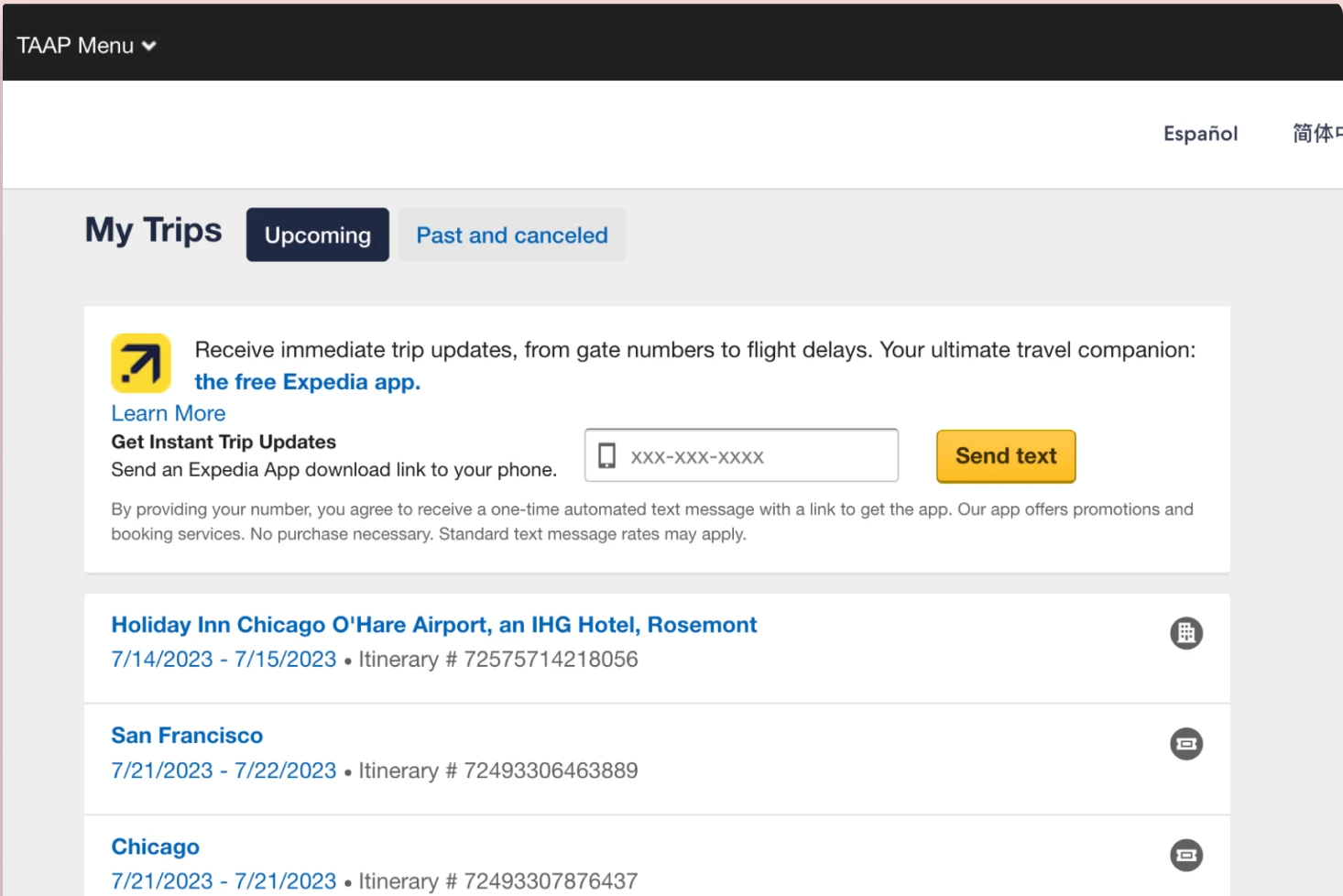Click ticket icon for Chicago trip

click(x=1186, y=855)
